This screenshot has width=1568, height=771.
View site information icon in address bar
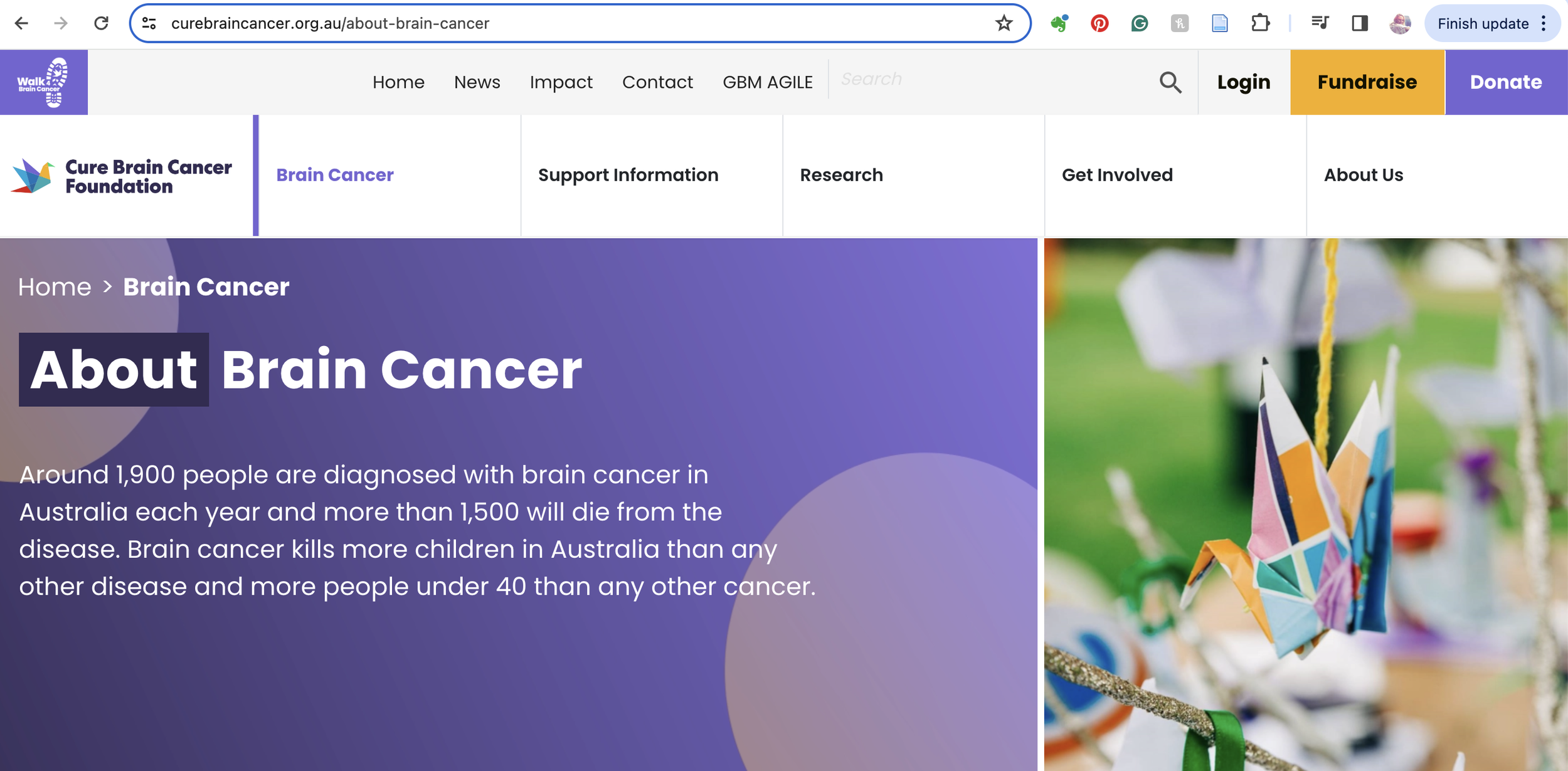149,23
